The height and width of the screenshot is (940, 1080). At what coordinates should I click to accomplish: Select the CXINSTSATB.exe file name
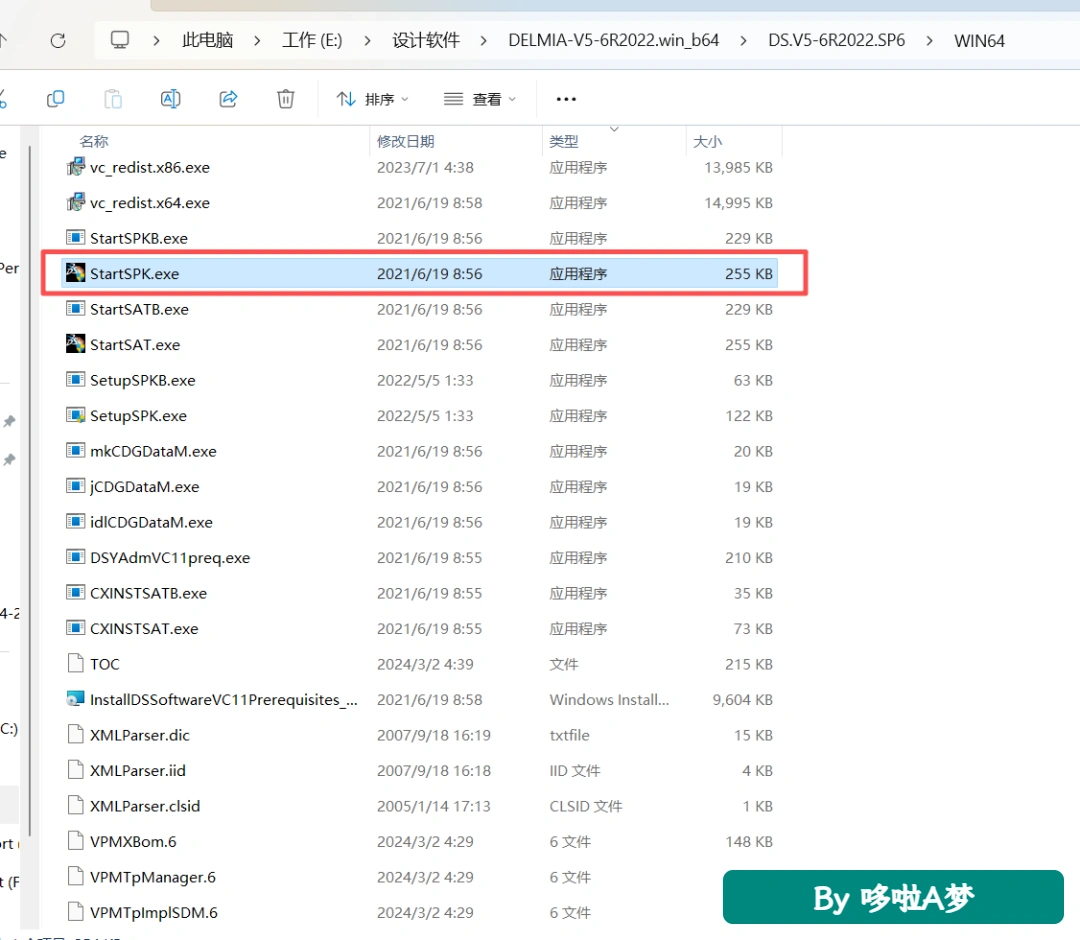pos(148,594)
